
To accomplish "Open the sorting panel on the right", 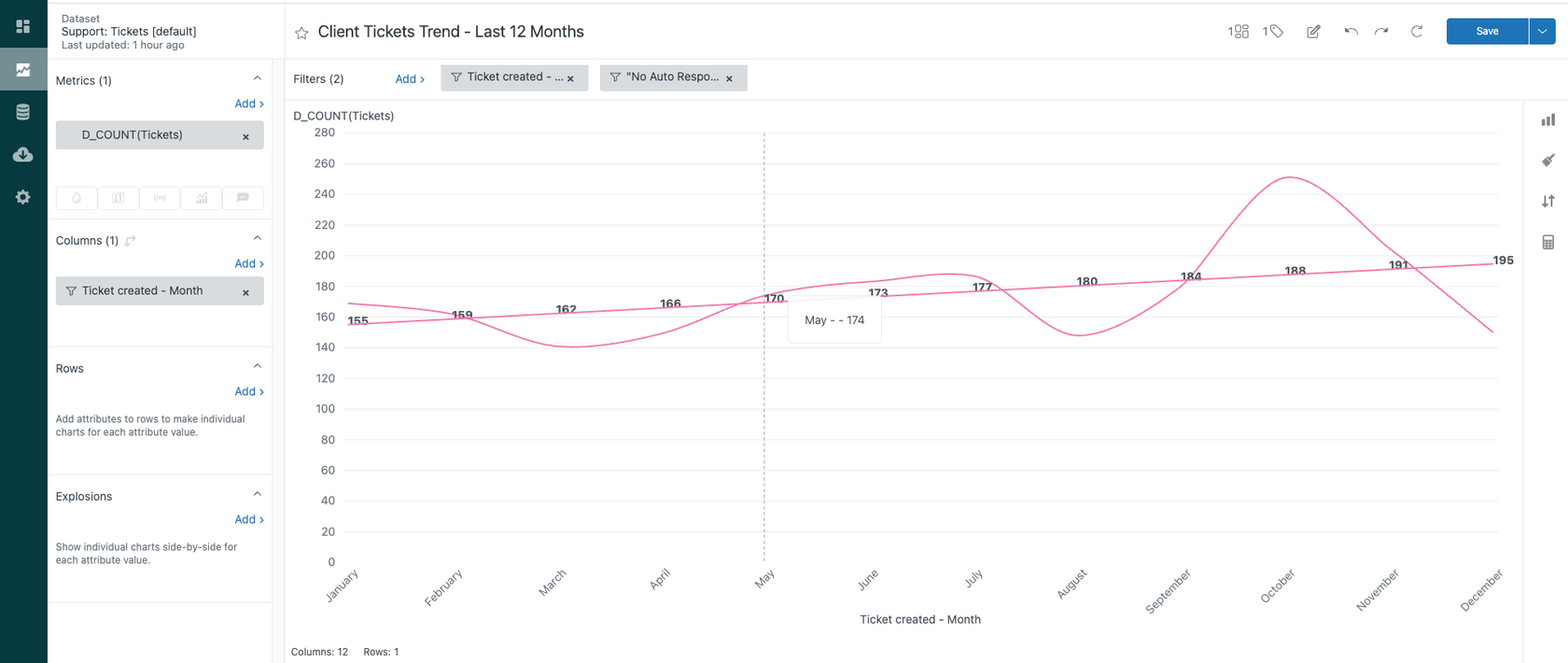I will pyautogui.click(x=1547, y=201).
